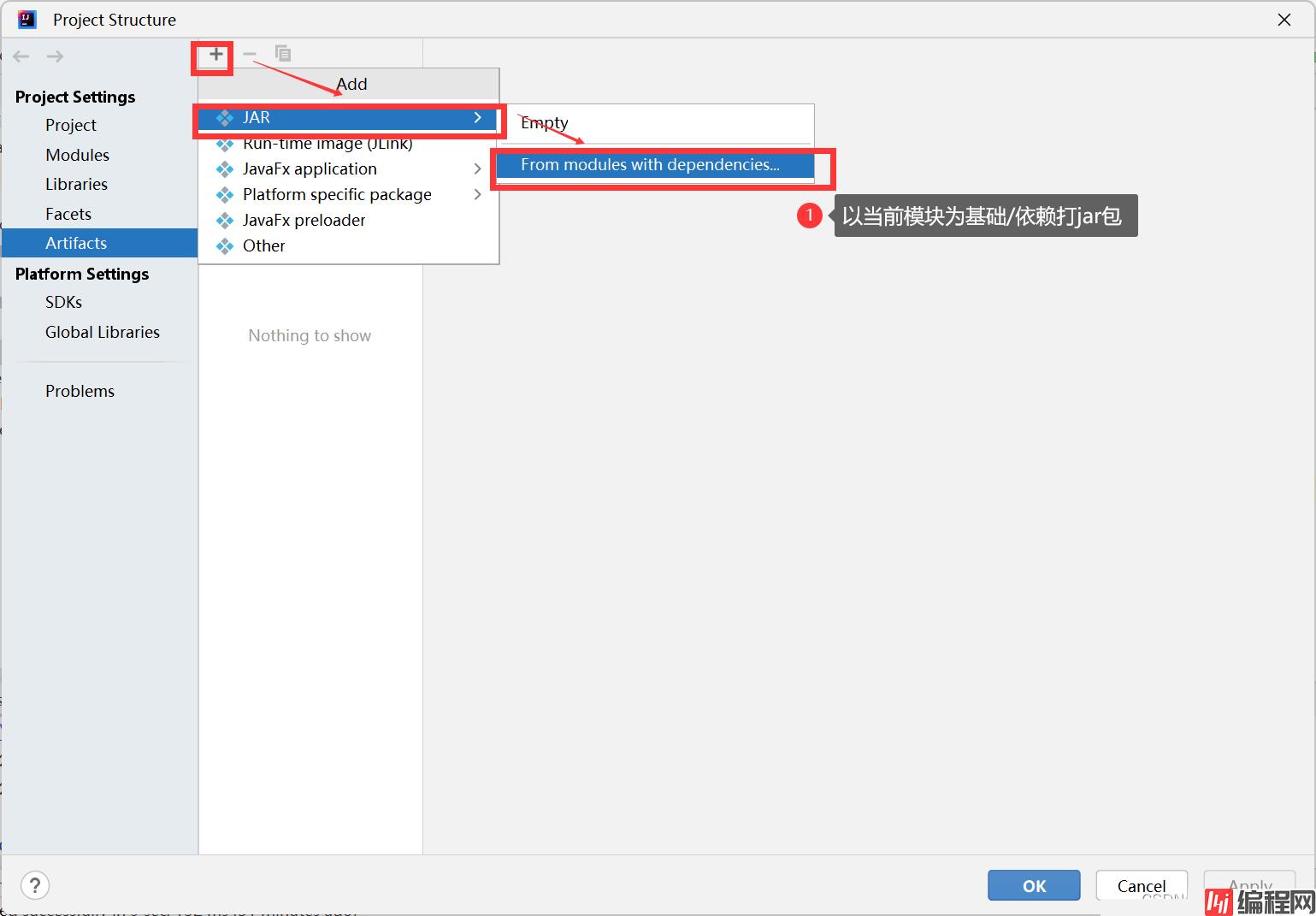Open Facets settings section

(68, 214)
